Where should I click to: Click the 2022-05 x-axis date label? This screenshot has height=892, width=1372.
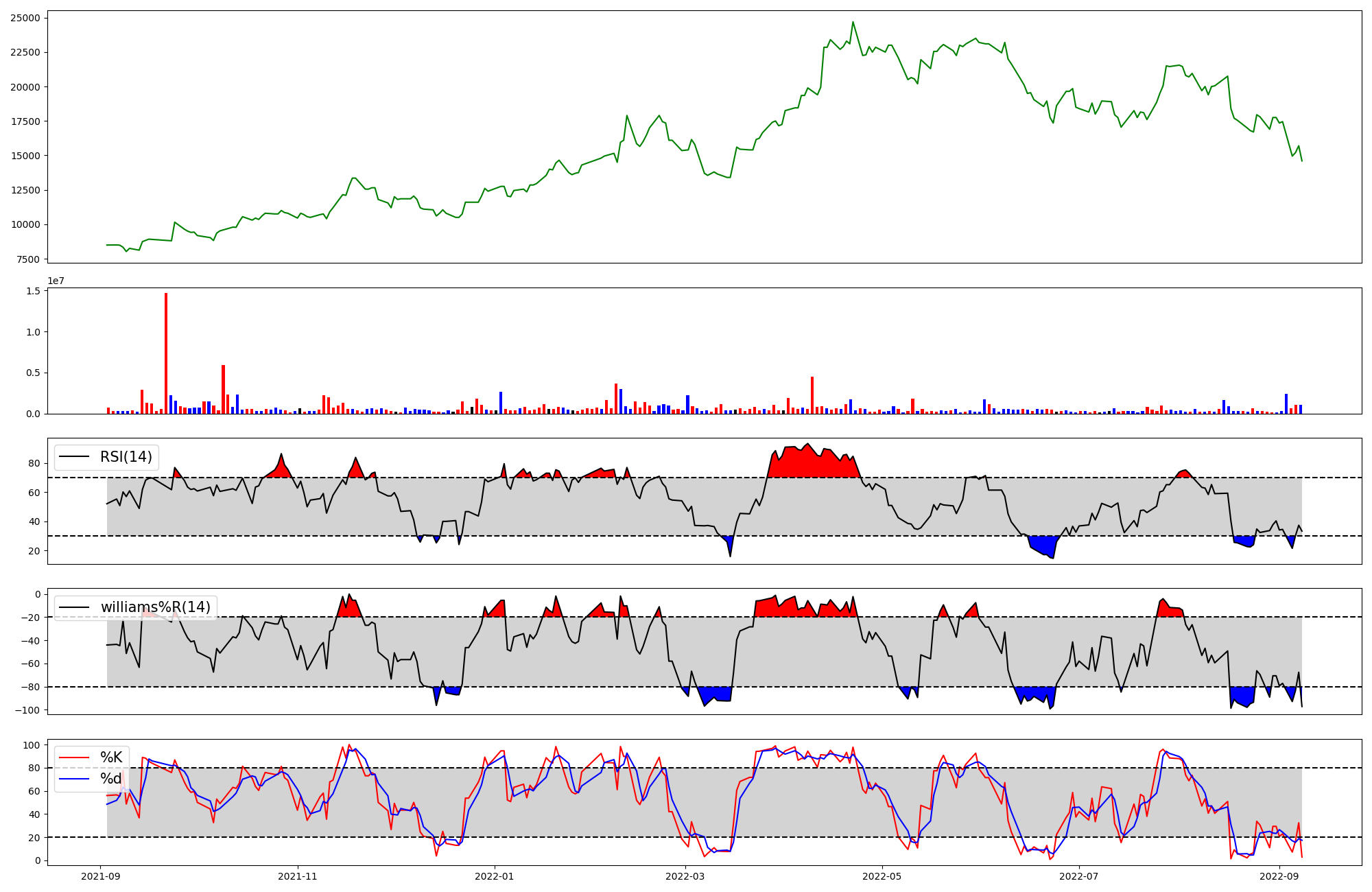[x=882, y=876]
